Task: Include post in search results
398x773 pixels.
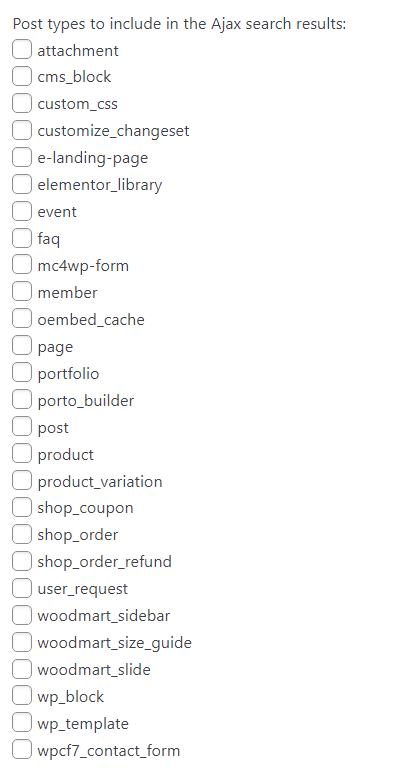Action: (x=22, y=426)
